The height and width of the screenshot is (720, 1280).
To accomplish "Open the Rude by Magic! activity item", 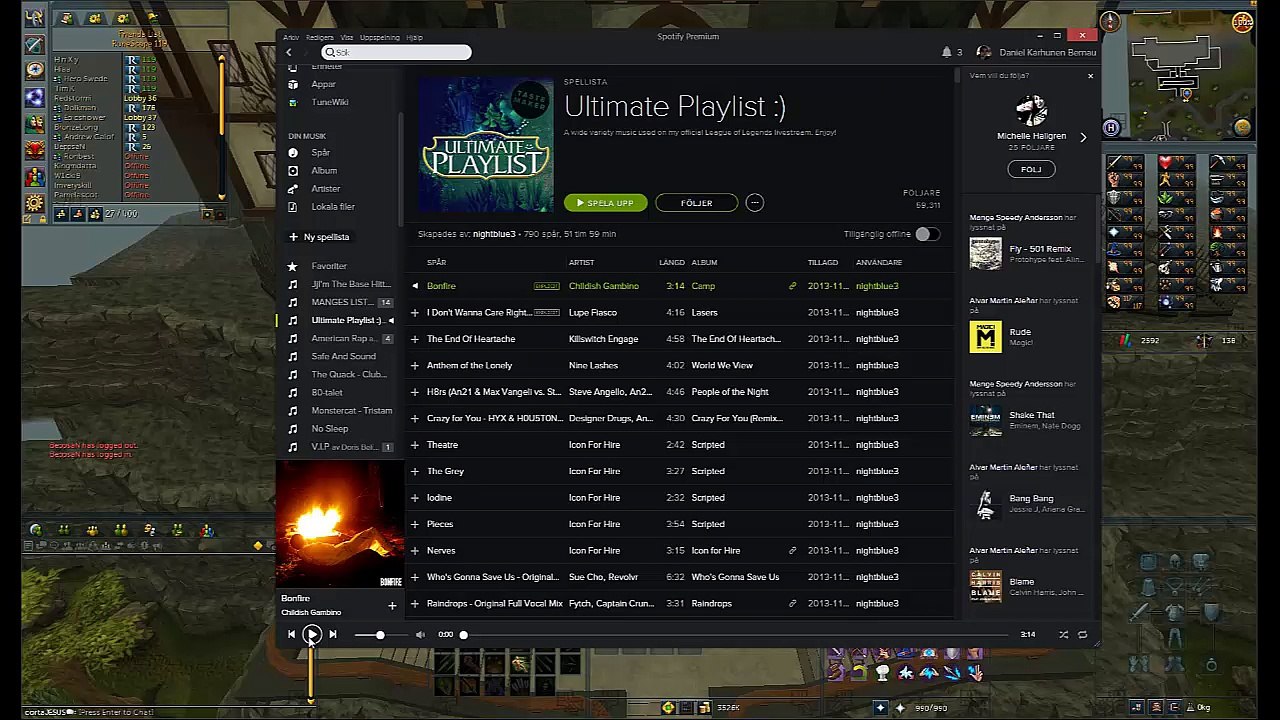I will (1027, 337).
